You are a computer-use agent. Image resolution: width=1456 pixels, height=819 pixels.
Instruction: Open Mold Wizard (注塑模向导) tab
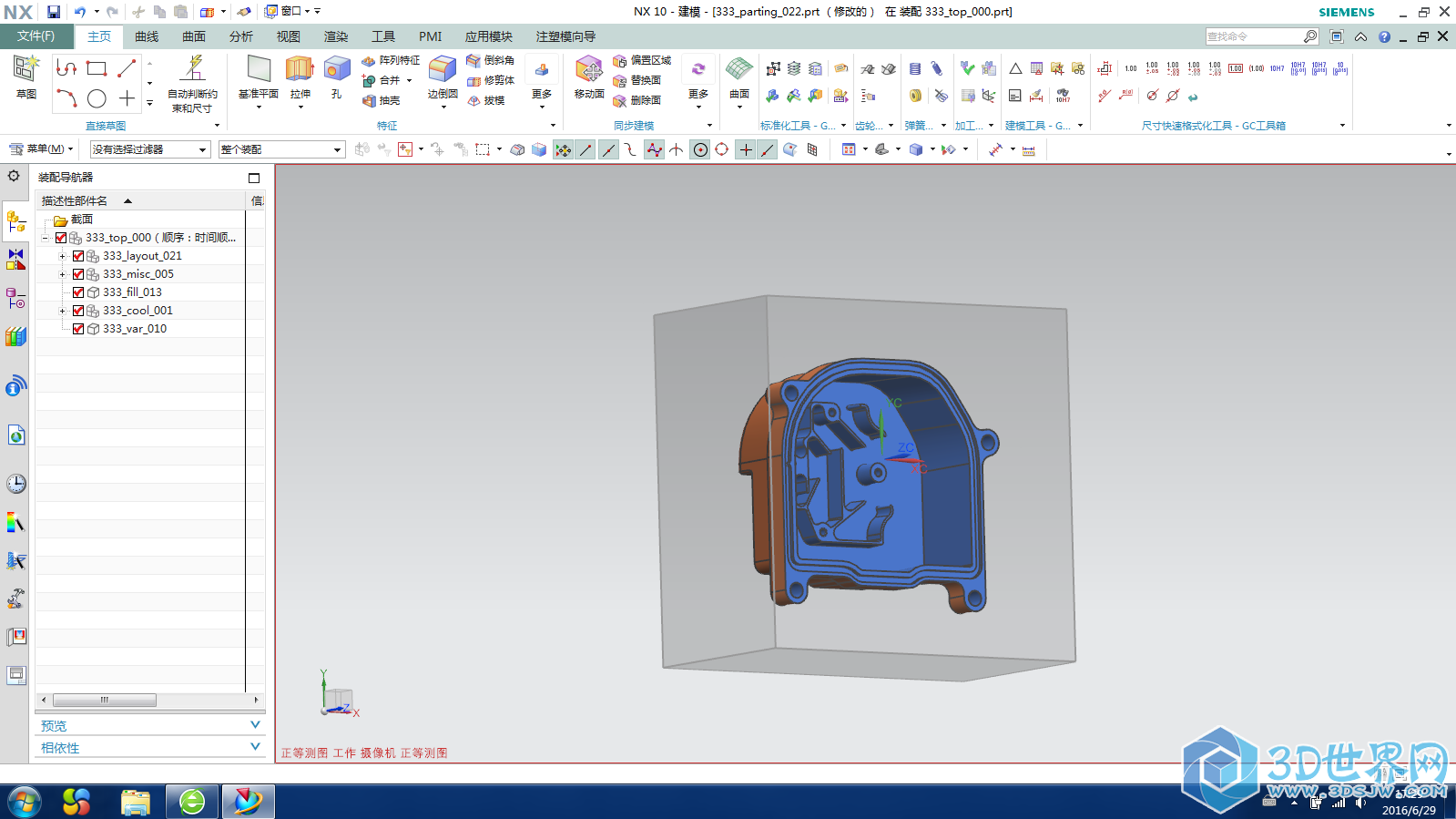565,36
